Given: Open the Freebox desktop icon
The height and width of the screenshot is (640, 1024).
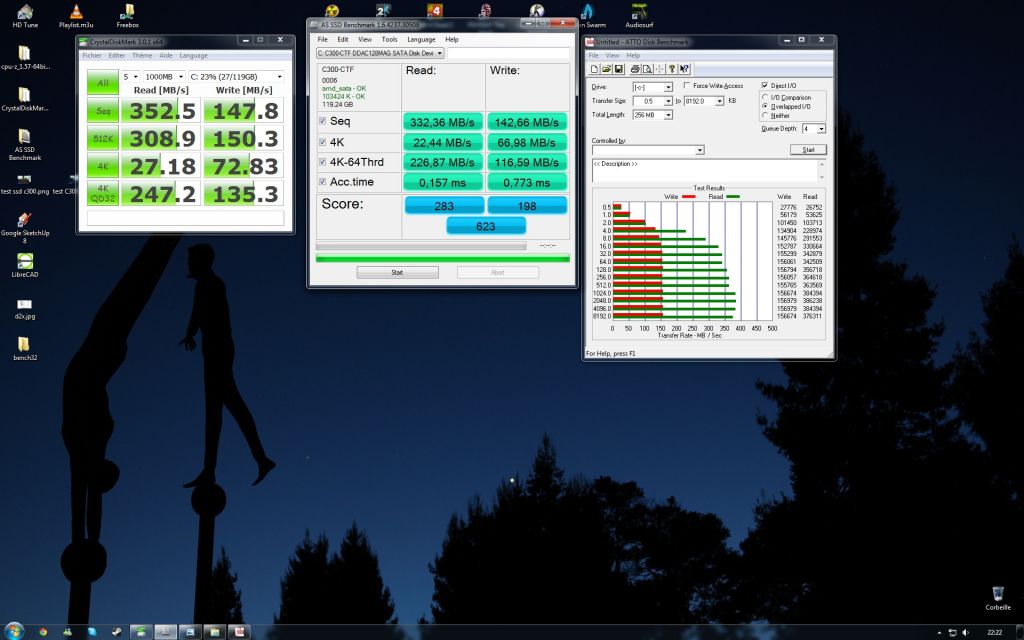Looking at the screenshot, I should [127, 16].
